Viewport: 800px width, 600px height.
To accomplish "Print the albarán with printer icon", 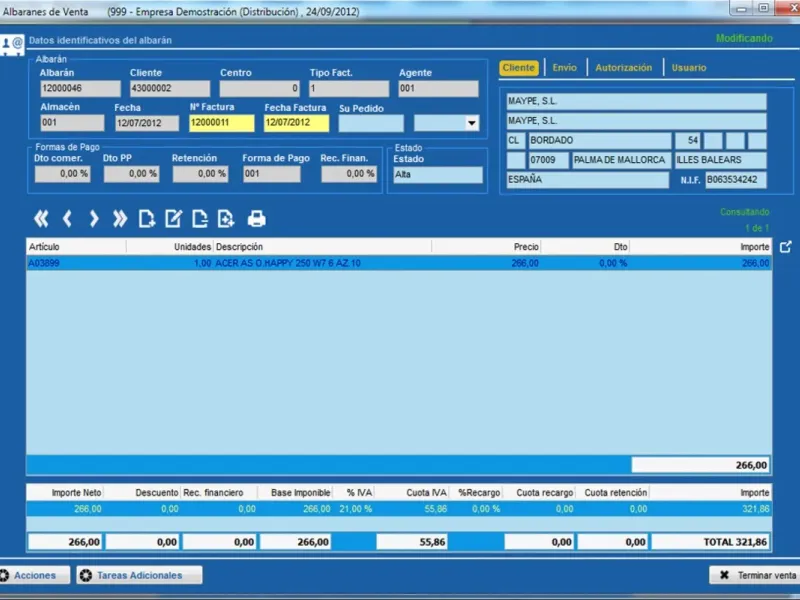I will pos(257,219).
